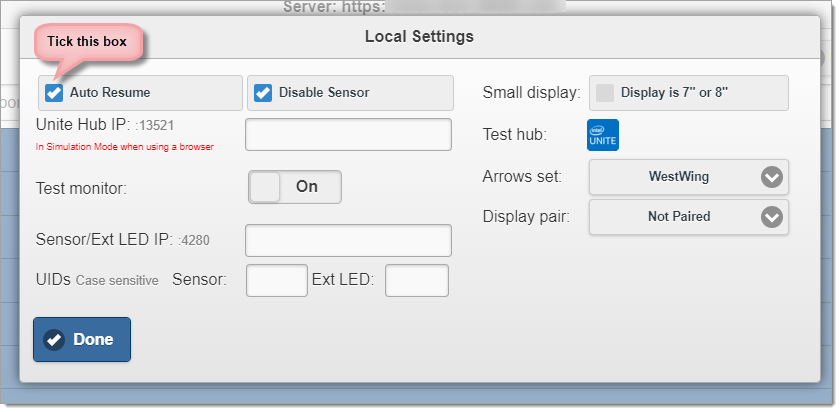This screenshot has width=840, height=412.
Task: Click the checkmark icon on Done button
Action: pyautogui.click(x=54, y=340)
